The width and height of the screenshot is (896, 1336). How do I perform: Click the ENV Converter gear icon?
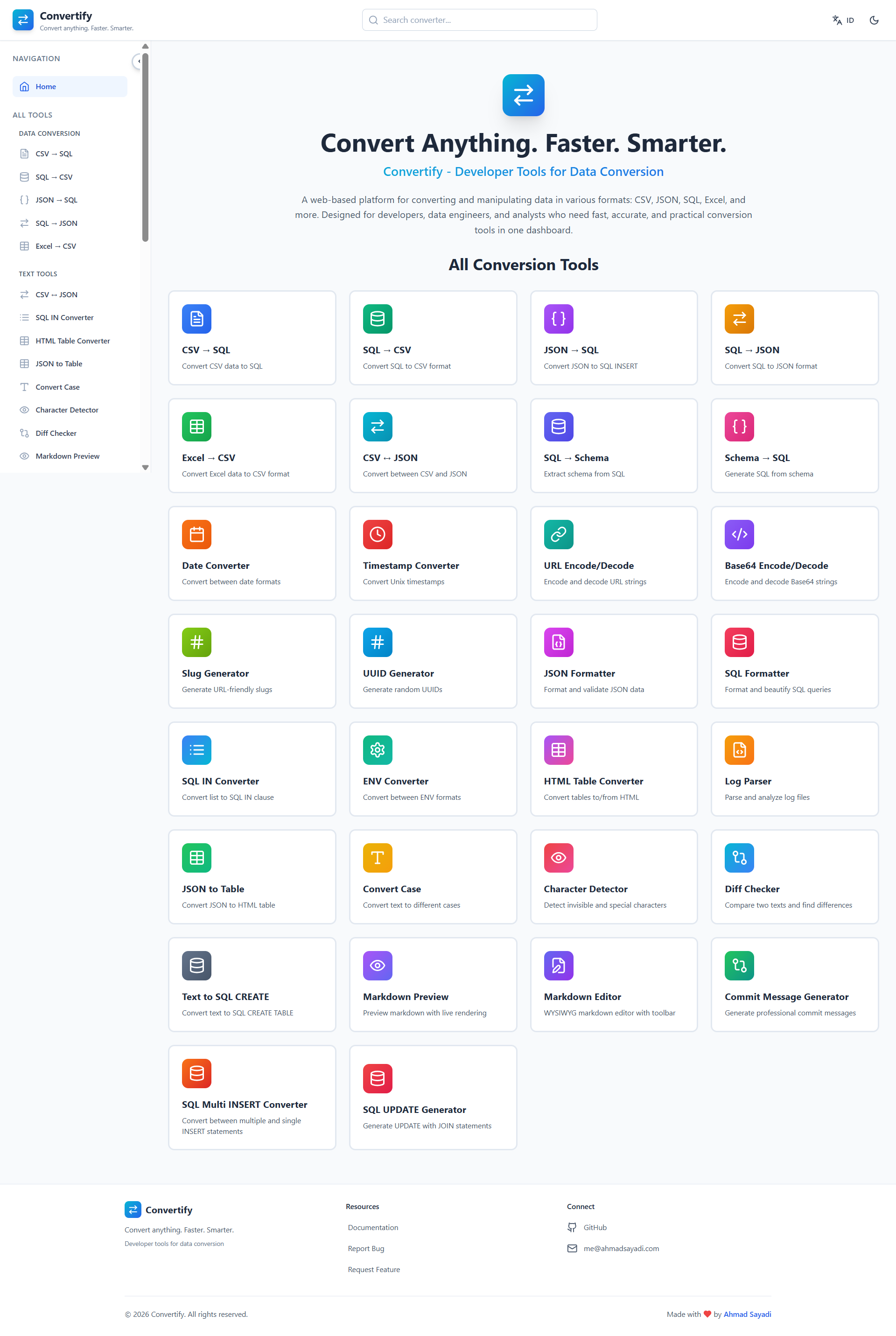[378, 750]
